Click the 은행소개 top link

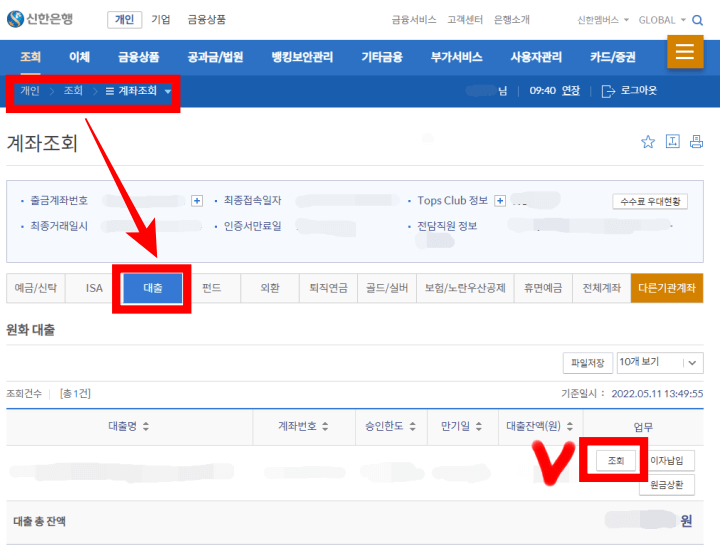point(512,20)
